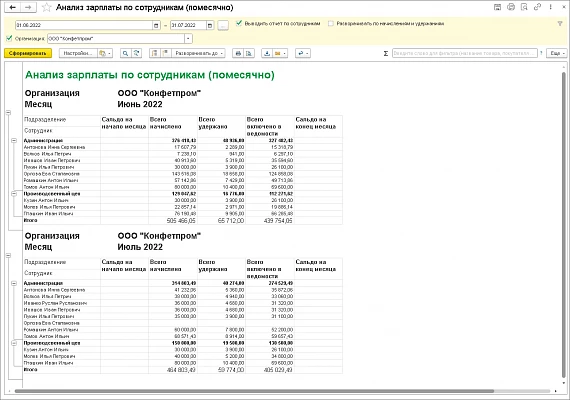Open the blue arrow navigation dropdown

302,53
